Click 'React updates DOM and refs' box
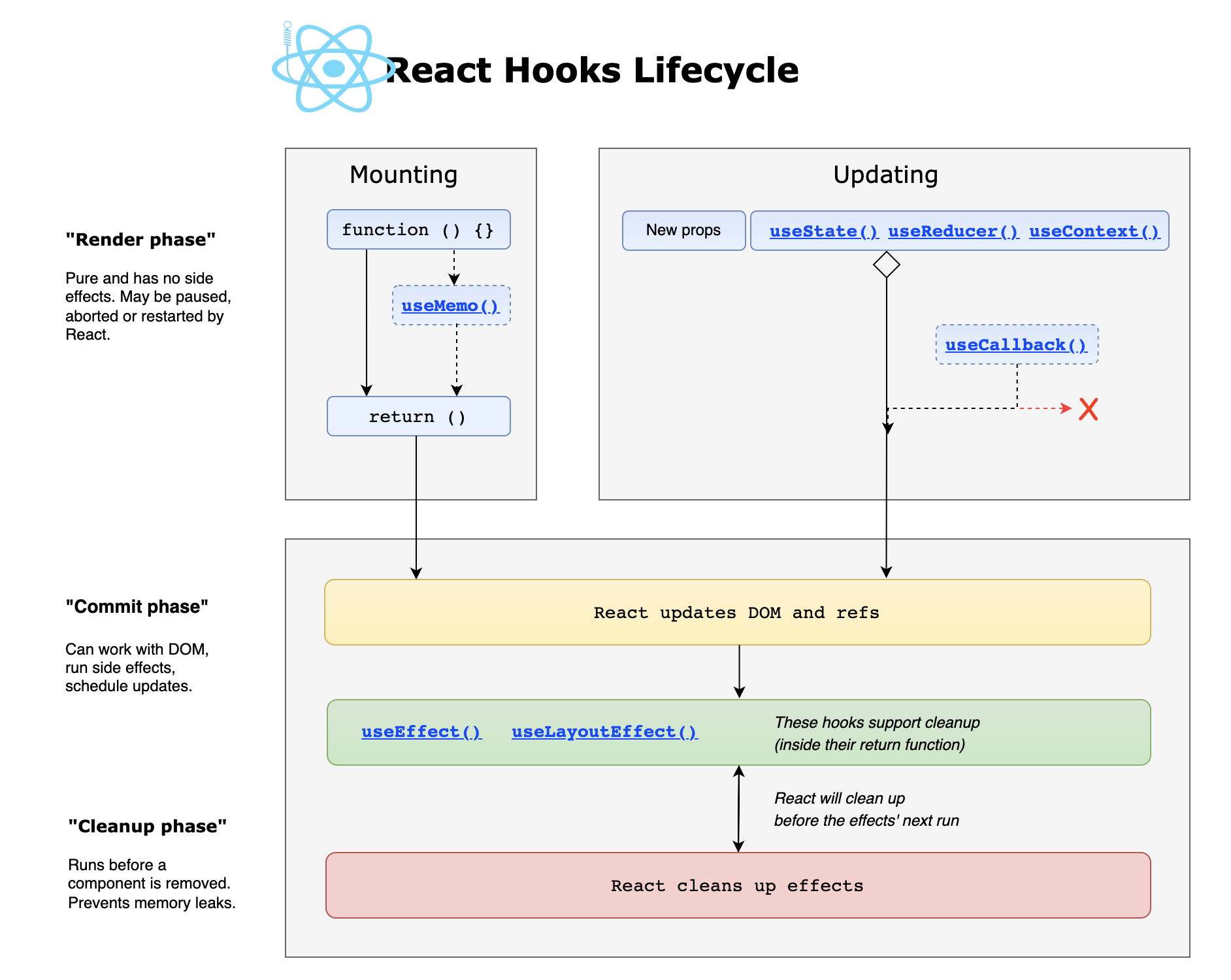Image resolution: width=1231 pixels, height=980 pixels. pos(738,612)
